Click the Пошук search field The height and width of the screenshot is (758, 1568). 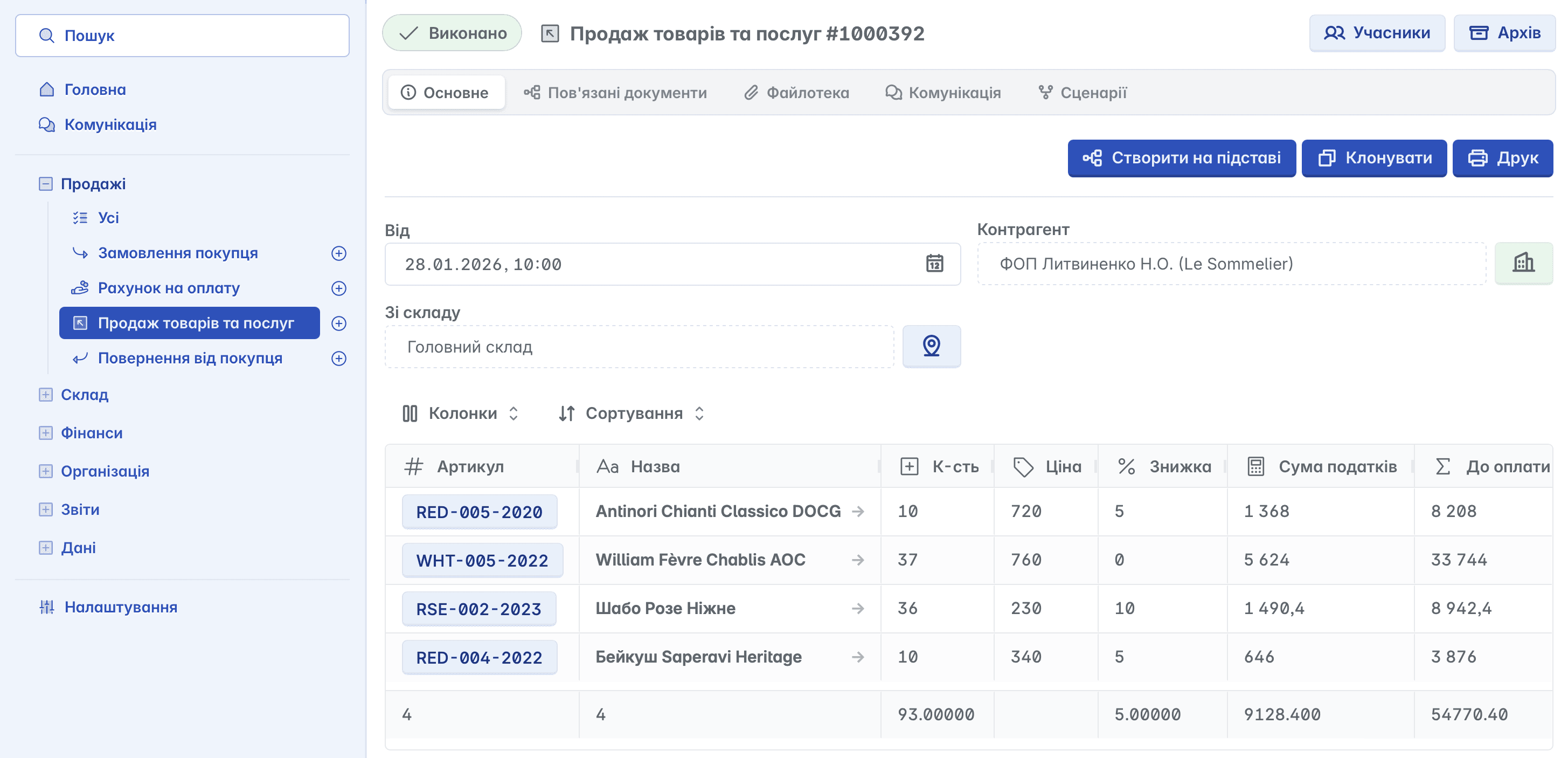(183, 36)
